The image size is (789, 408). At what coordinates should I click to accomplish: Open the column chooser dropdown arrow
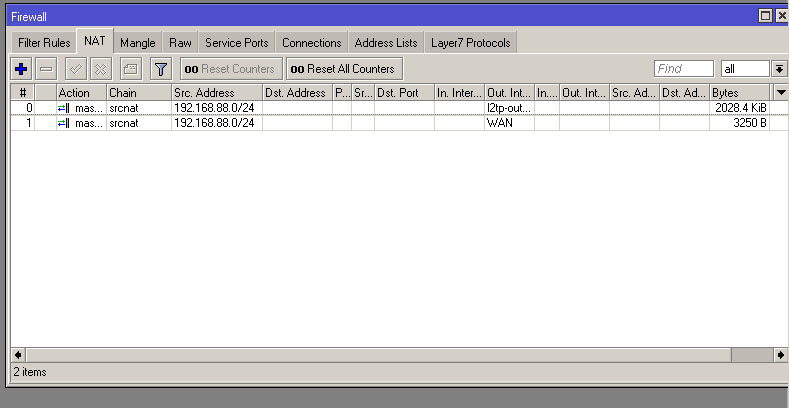click(781, 93)
